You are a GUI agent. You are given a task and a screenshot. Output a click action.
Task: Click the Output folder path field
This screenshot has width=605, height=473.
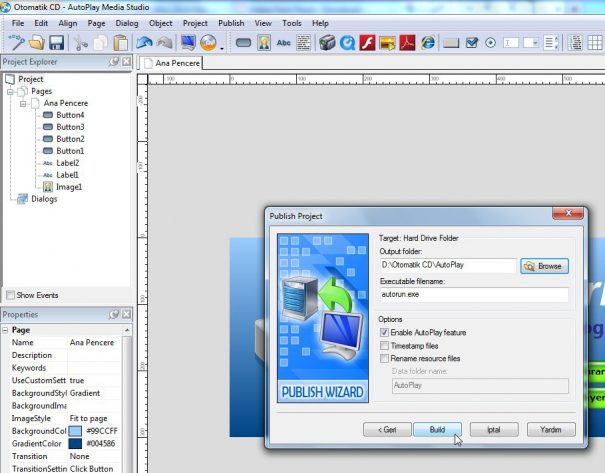[448, 265]
